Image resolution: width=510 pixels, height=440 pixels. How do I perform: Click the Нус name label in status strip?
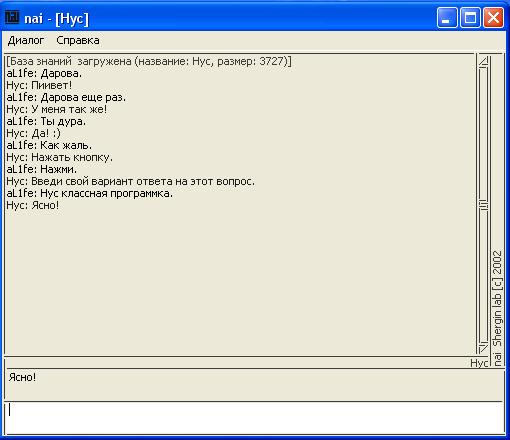(479, 363)
